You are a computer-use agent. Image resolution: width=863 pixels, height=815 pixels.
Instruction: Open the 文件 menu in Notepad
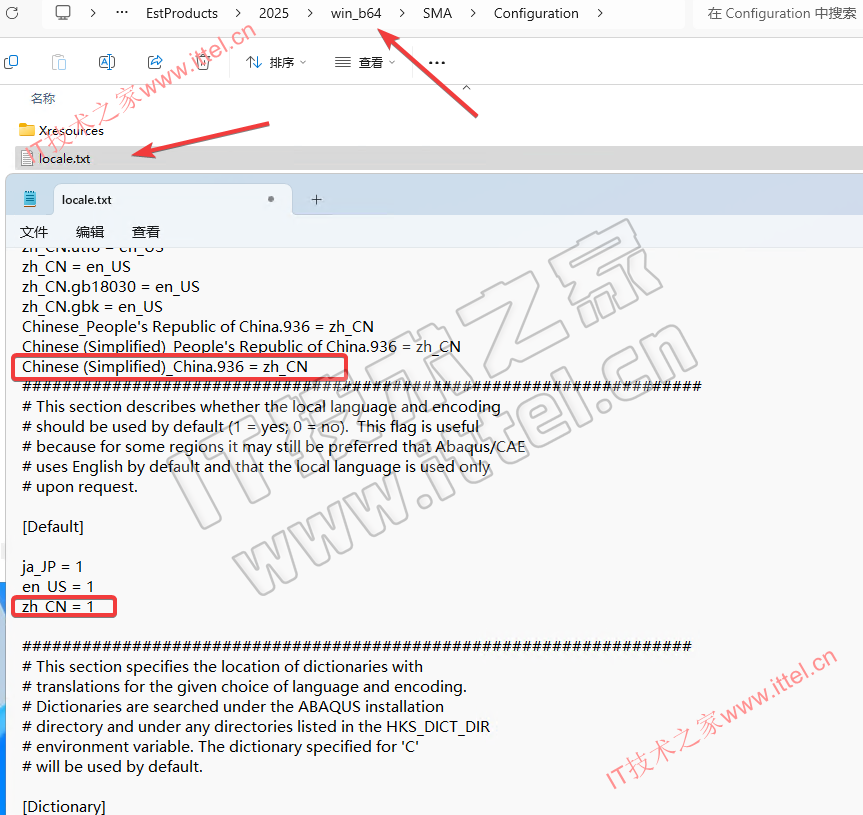pos(34,231)
